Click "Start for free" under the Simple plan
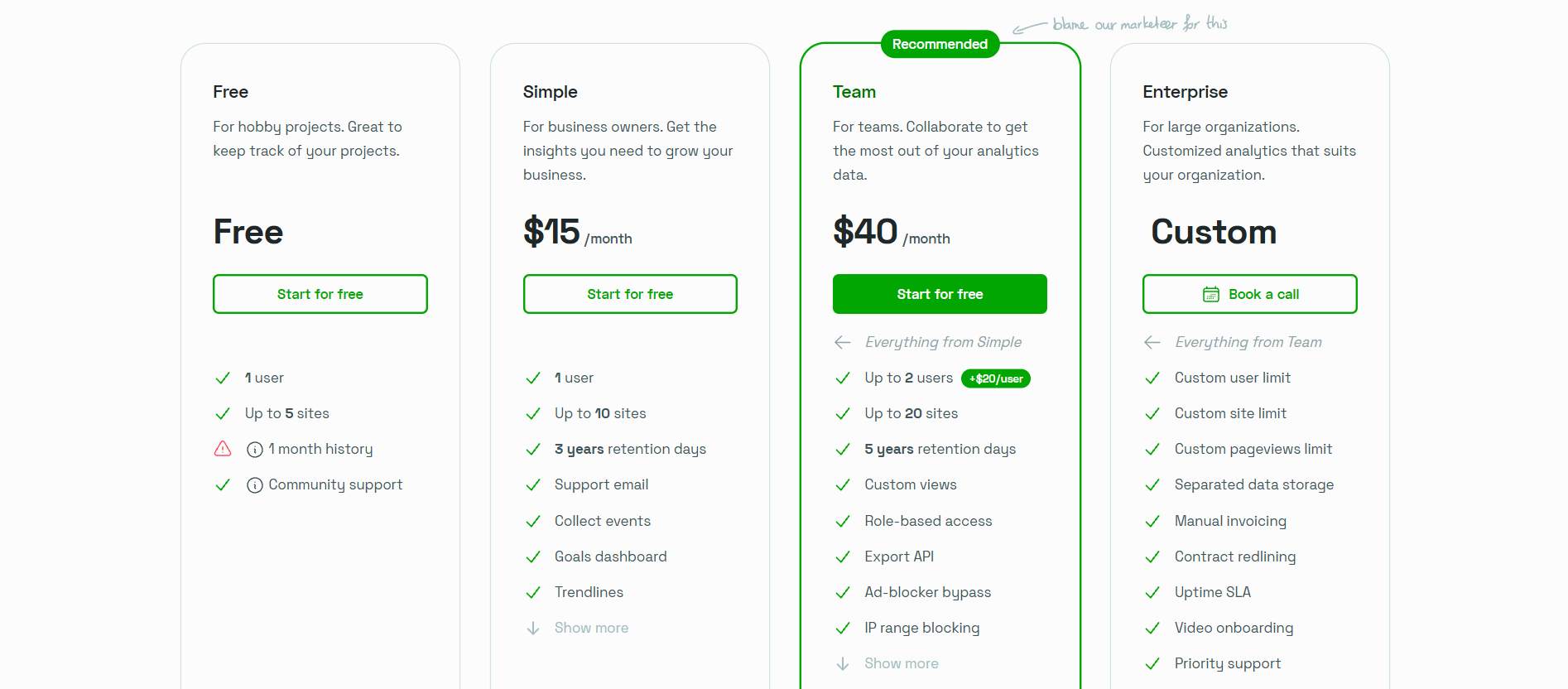Screen dimensions: 1568x689 pos(629,294)
